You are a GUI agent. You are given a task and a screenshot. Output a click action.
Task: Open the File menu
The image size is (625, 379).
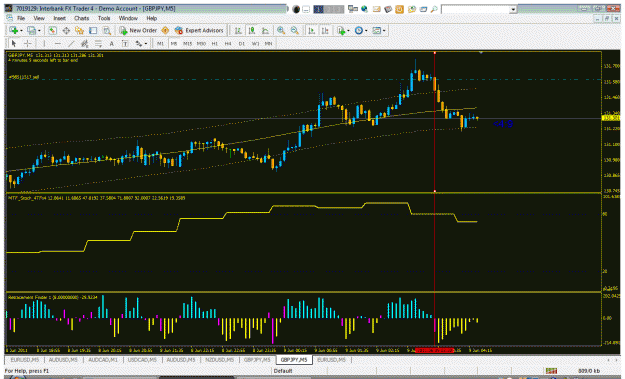click(x=21, y=18)
